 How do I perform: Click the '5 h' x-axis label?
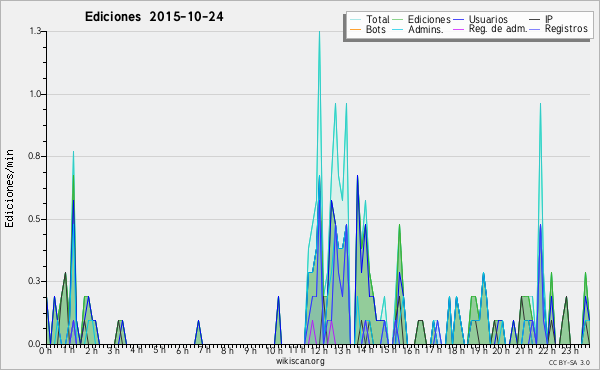(x=159, y=350)
